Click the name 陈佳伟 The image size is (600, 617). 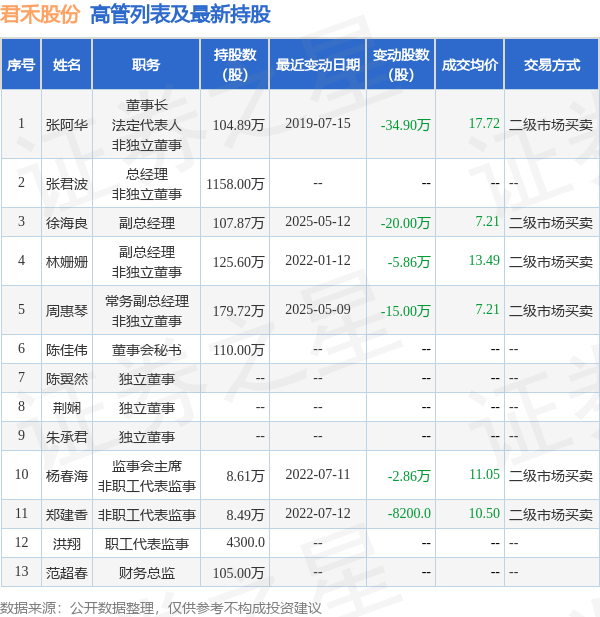[x=67, y=350]
